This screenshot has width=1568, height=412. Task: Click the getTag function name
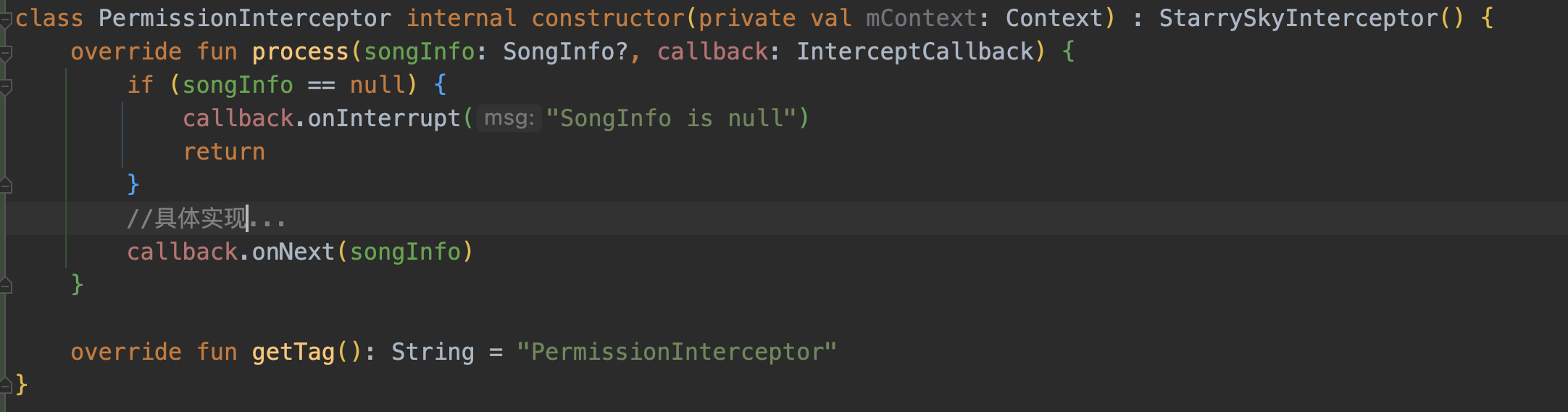(293, 352)
